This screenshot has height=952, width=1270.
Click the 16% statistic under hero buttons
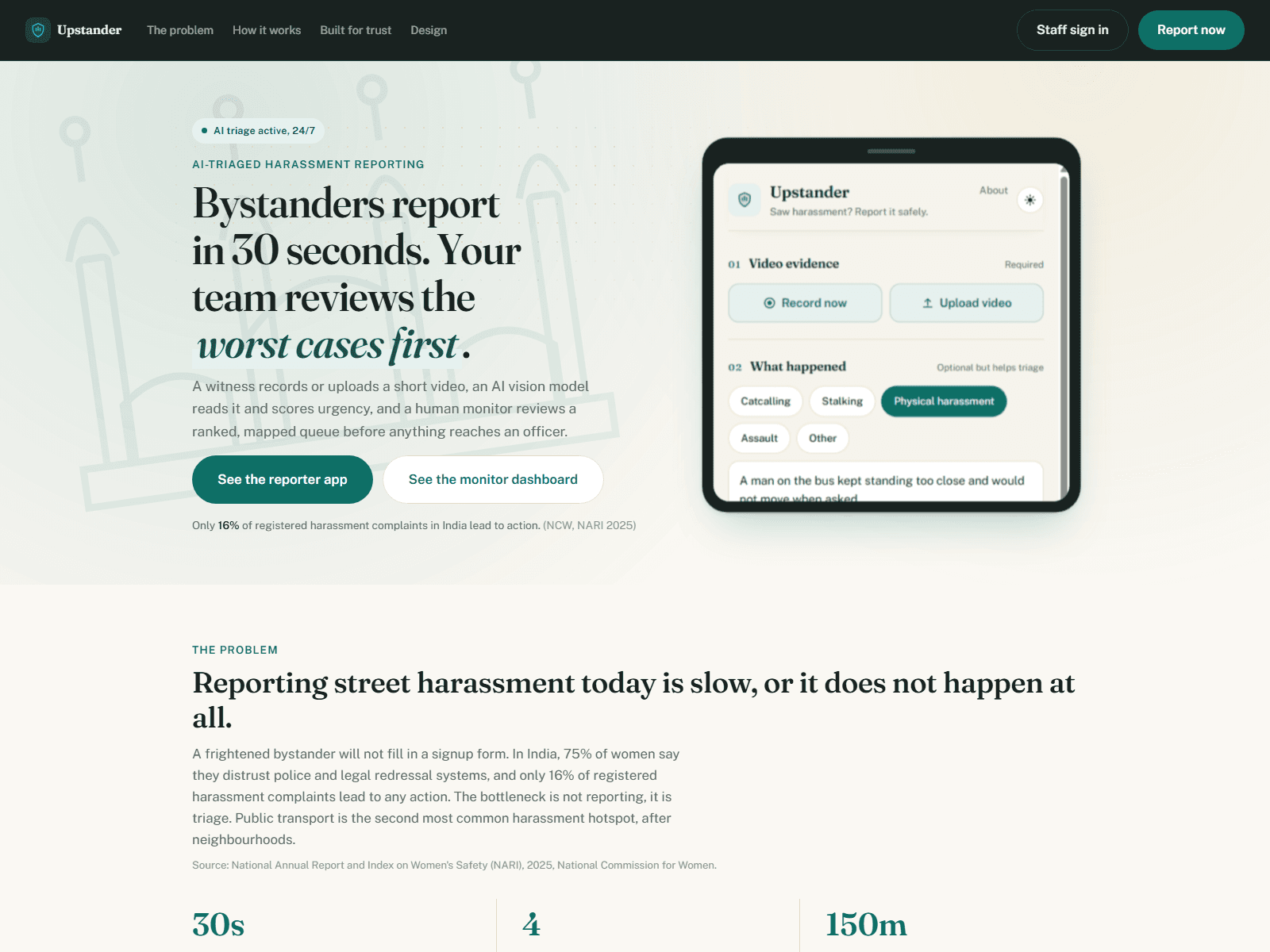coord(229,525)
